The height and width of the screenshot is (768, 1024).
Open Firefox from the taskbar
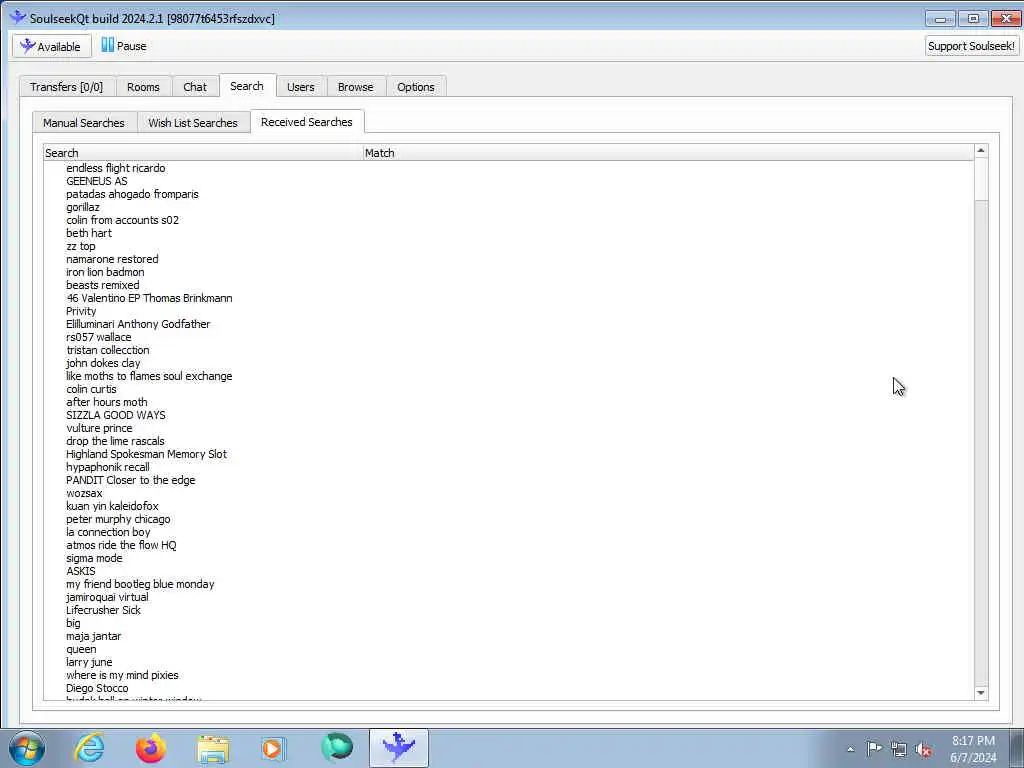tap(151, 748)
